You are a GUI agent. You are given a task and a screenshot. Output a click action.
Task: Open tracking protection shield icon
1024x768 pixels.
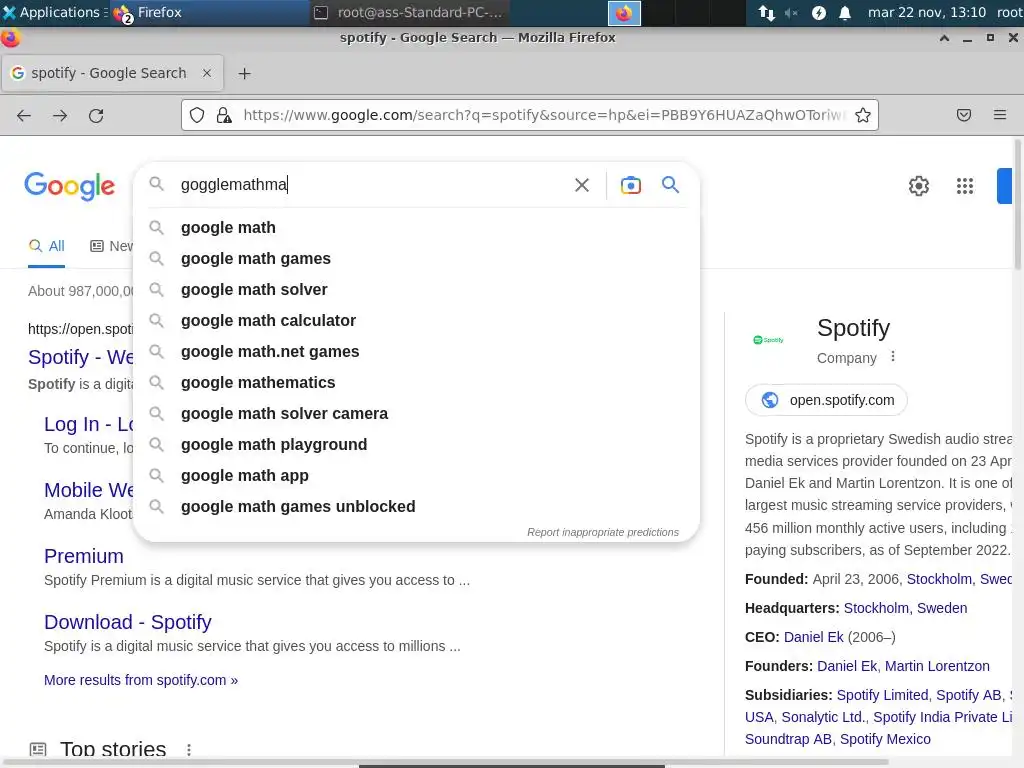click(x=197, y=116)
